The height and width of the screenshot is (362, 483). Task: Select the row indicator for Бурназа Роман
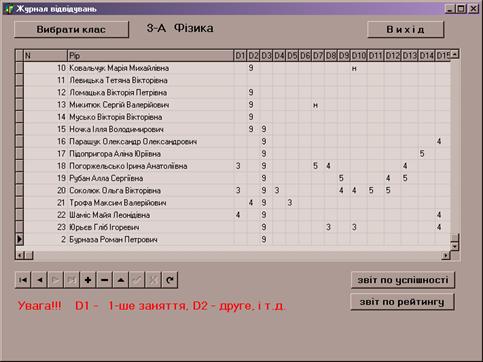pyautogui.click(x=20, y=239)
